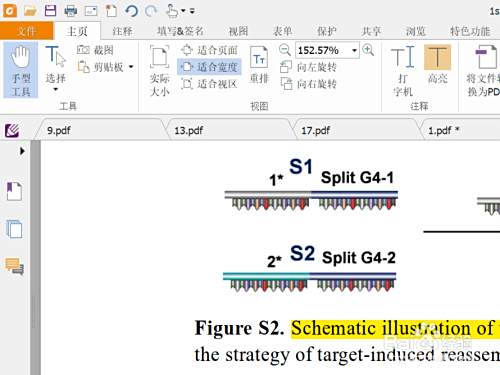Open the 剪贴板 clipboard button
Image resolution: width=500 pixels, height=375 pixels.
point(100,67)
